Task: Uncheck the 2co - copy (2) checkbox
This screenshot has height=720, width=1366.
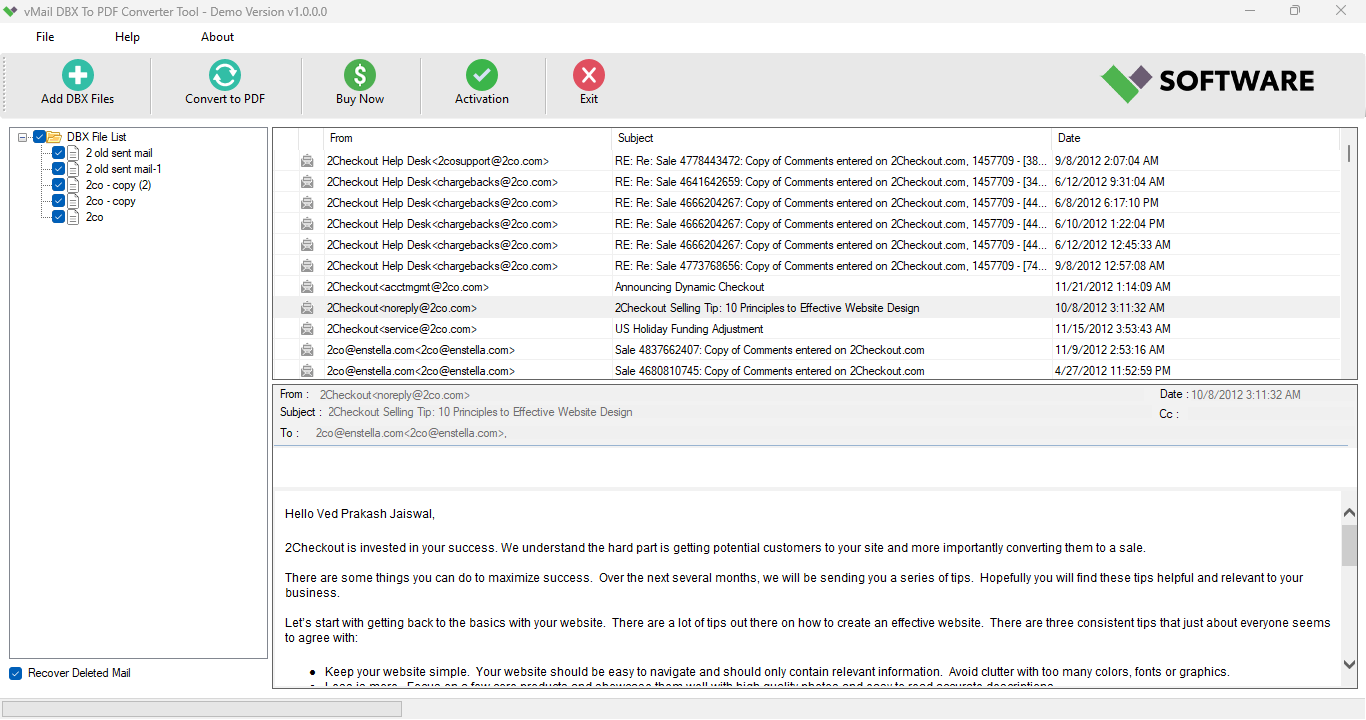Action: pos(58,184)
